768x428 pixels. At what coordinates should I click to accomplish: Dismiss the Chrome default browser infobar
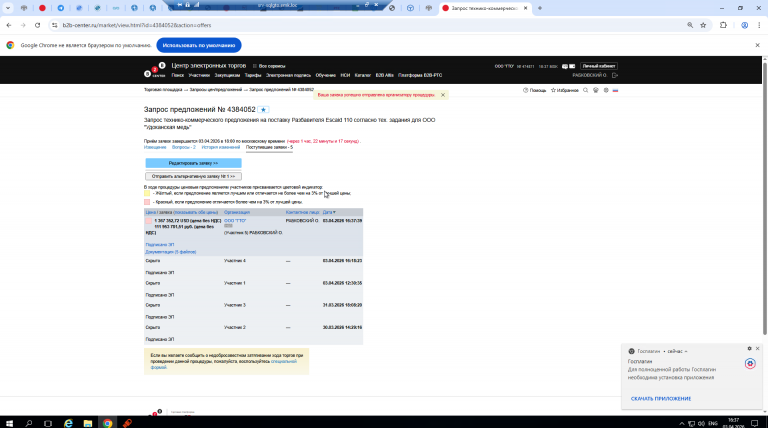point(757,45)
